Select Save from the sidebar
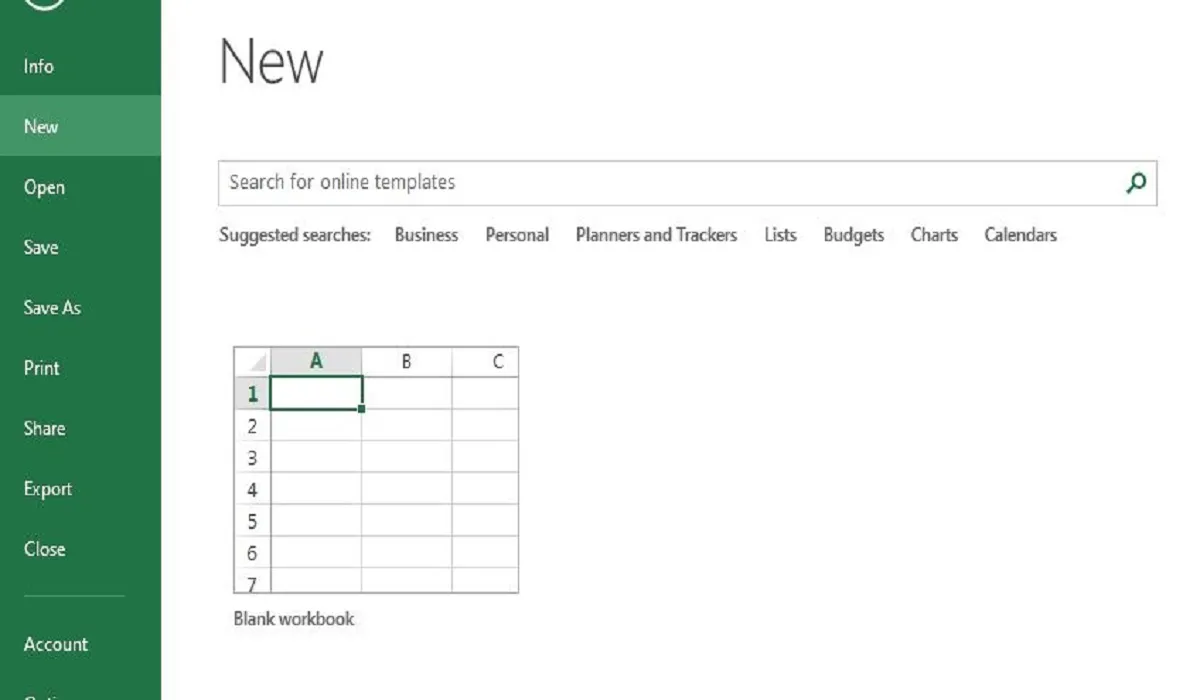1200x700 pixels. (x=40, y=247)
